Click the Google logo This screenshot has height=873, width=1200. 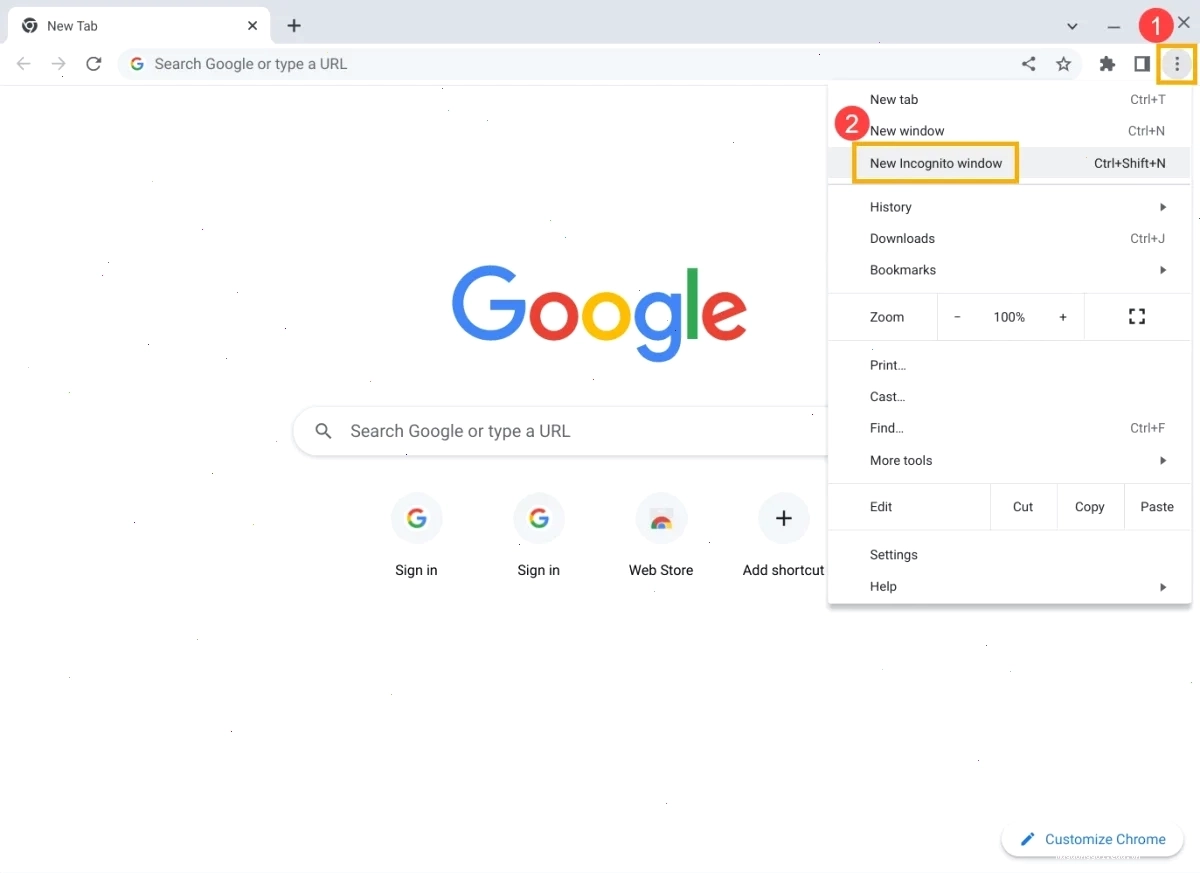(599, 312)
